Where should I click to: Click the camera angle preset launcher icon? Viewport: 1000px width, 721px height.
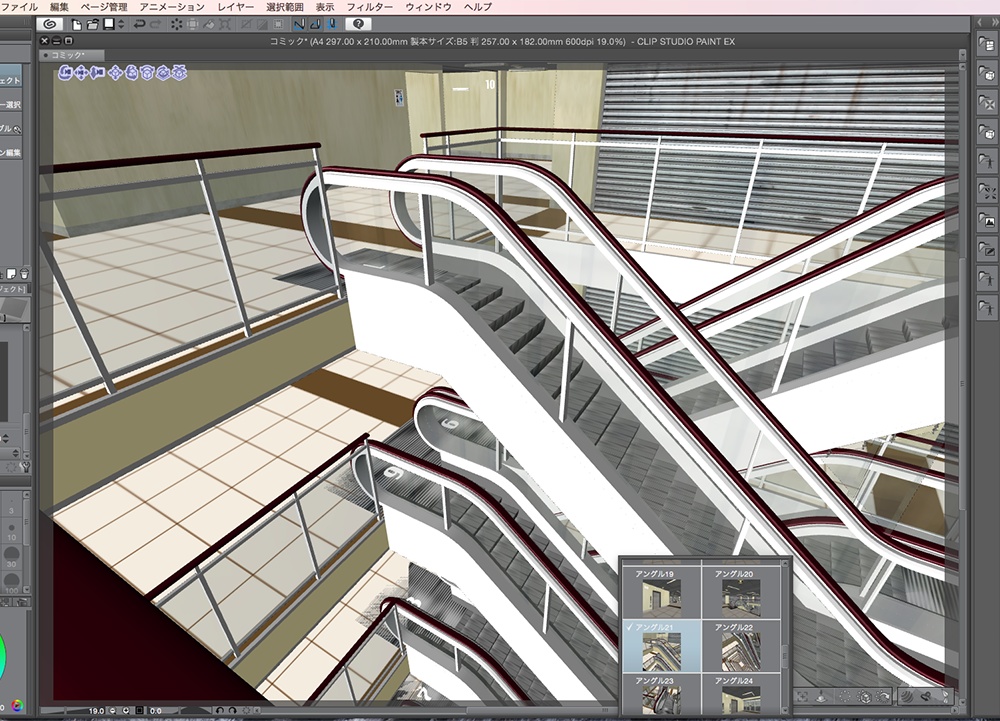tap(926, 697)
